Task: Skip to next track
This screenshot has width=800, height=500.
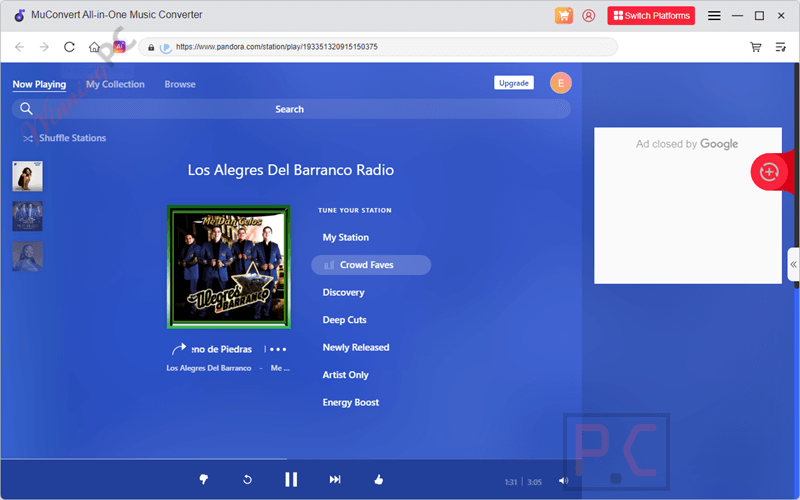Action: (x=335, y=480)
